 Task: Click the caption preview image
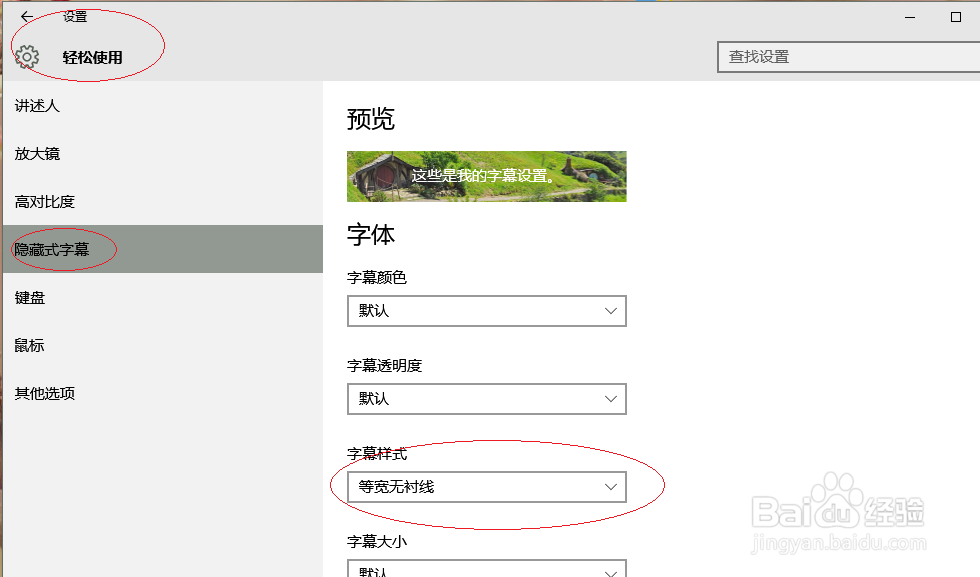click(487, 176)
